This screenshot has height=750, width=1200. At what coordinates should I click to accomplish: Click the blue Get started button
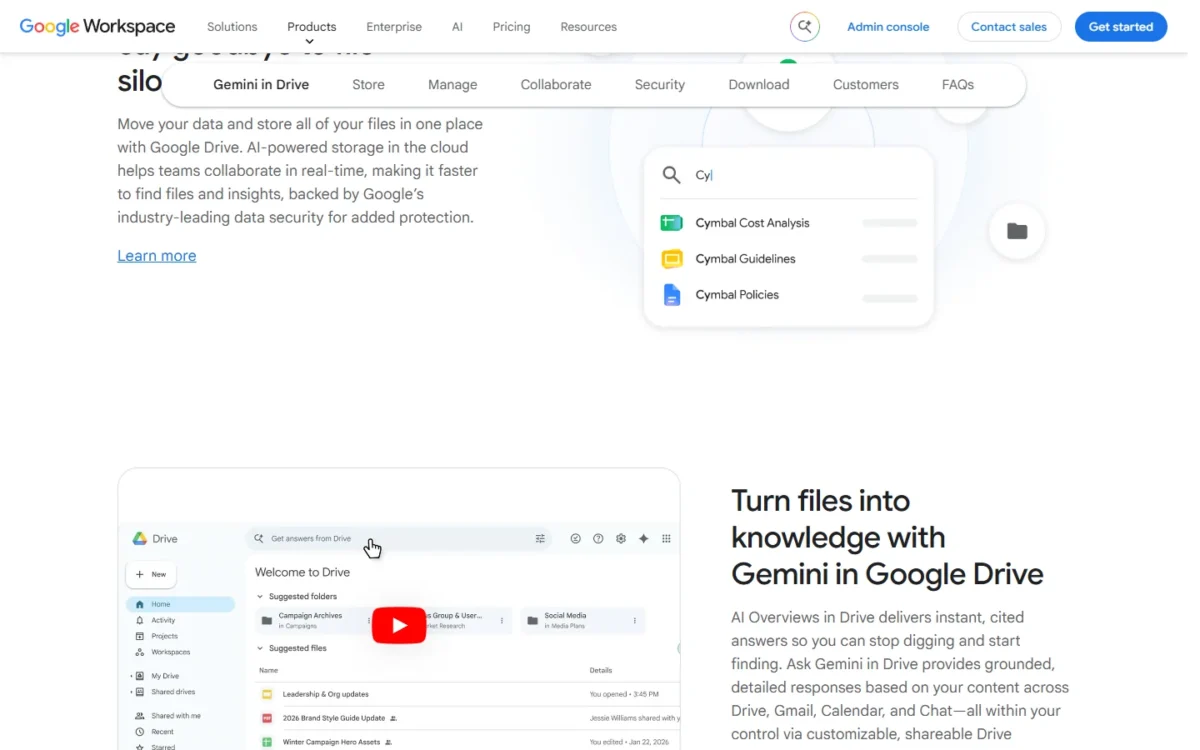1121,27
